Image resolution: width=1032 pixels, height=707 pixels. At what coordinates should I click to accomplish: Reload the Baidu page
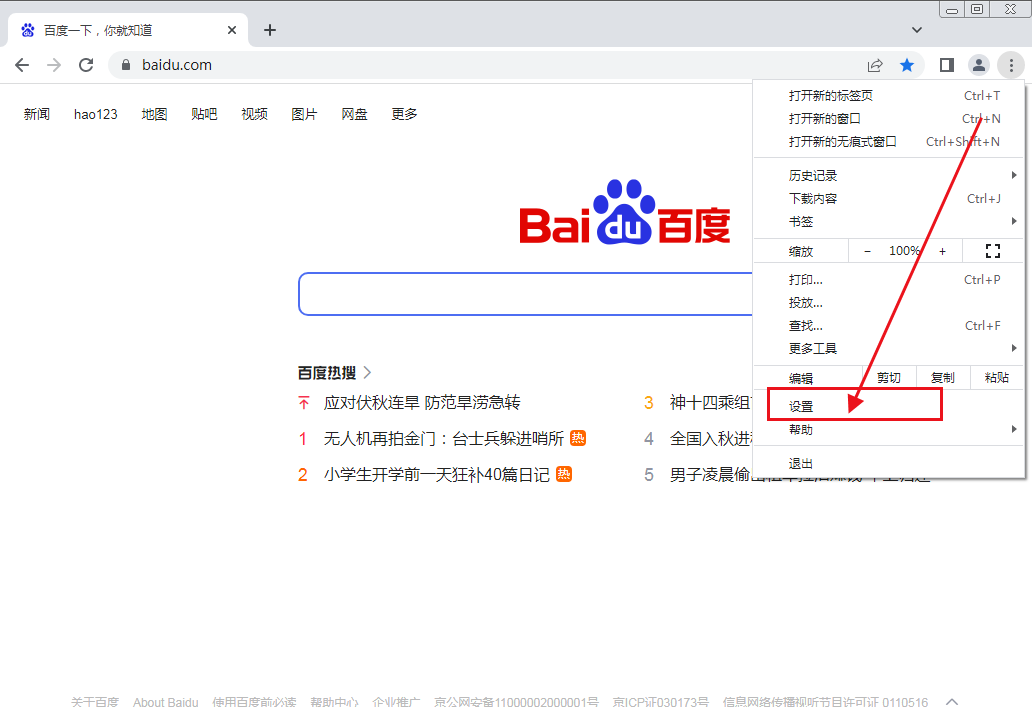click(x=86, y=65)
